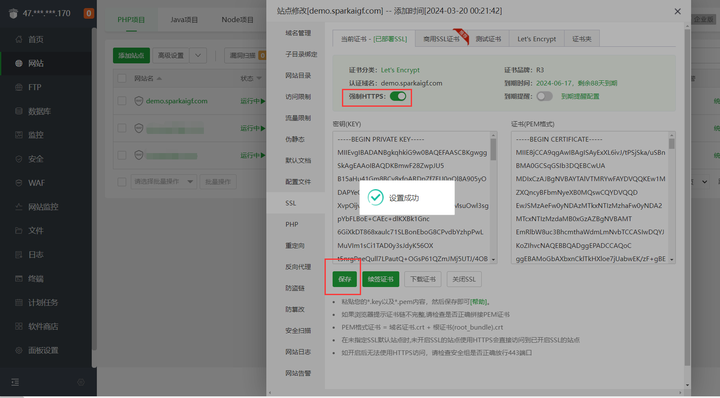Open the database icon in sidebar
The width and height of the screenshot is (720, 398).
(19, 111)
